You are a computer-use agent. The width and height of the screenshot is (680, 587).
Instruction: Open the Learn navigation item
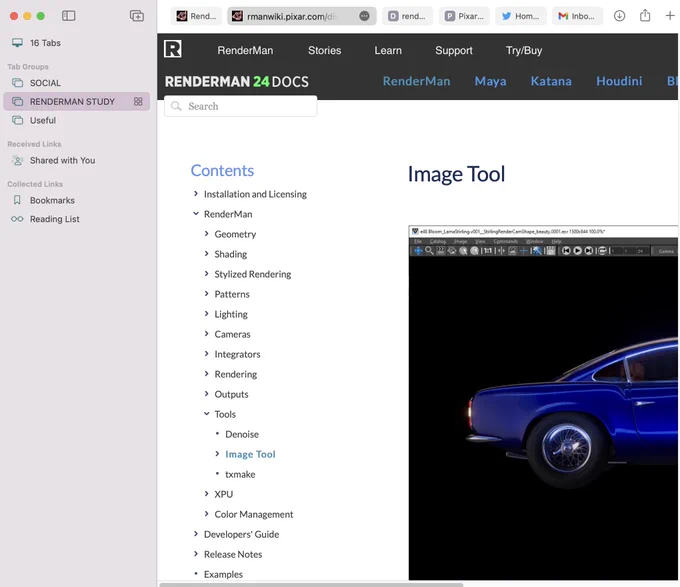click(x=388, y=50)
